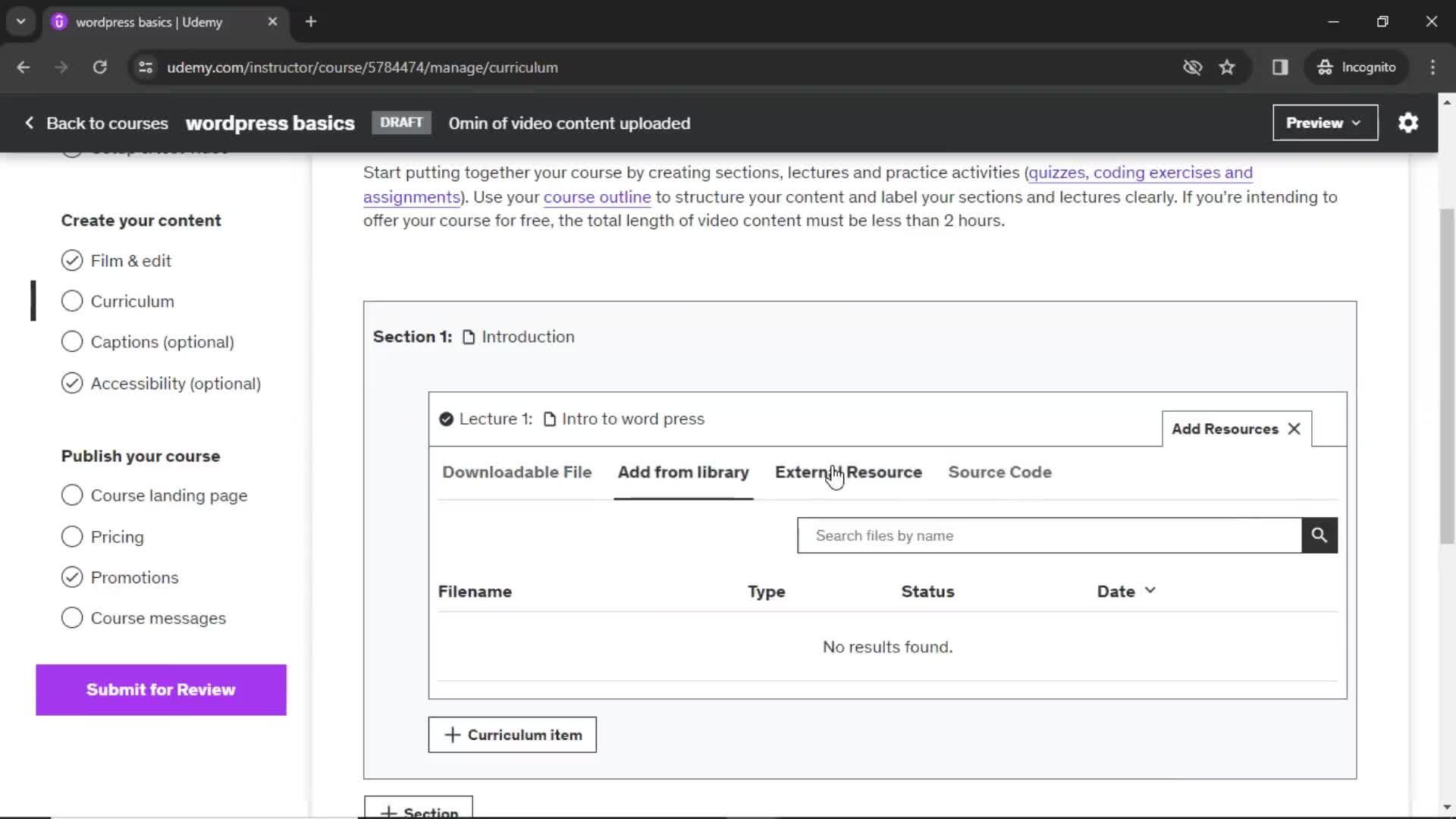Click the course outline hyperlink

click(597, 196)
